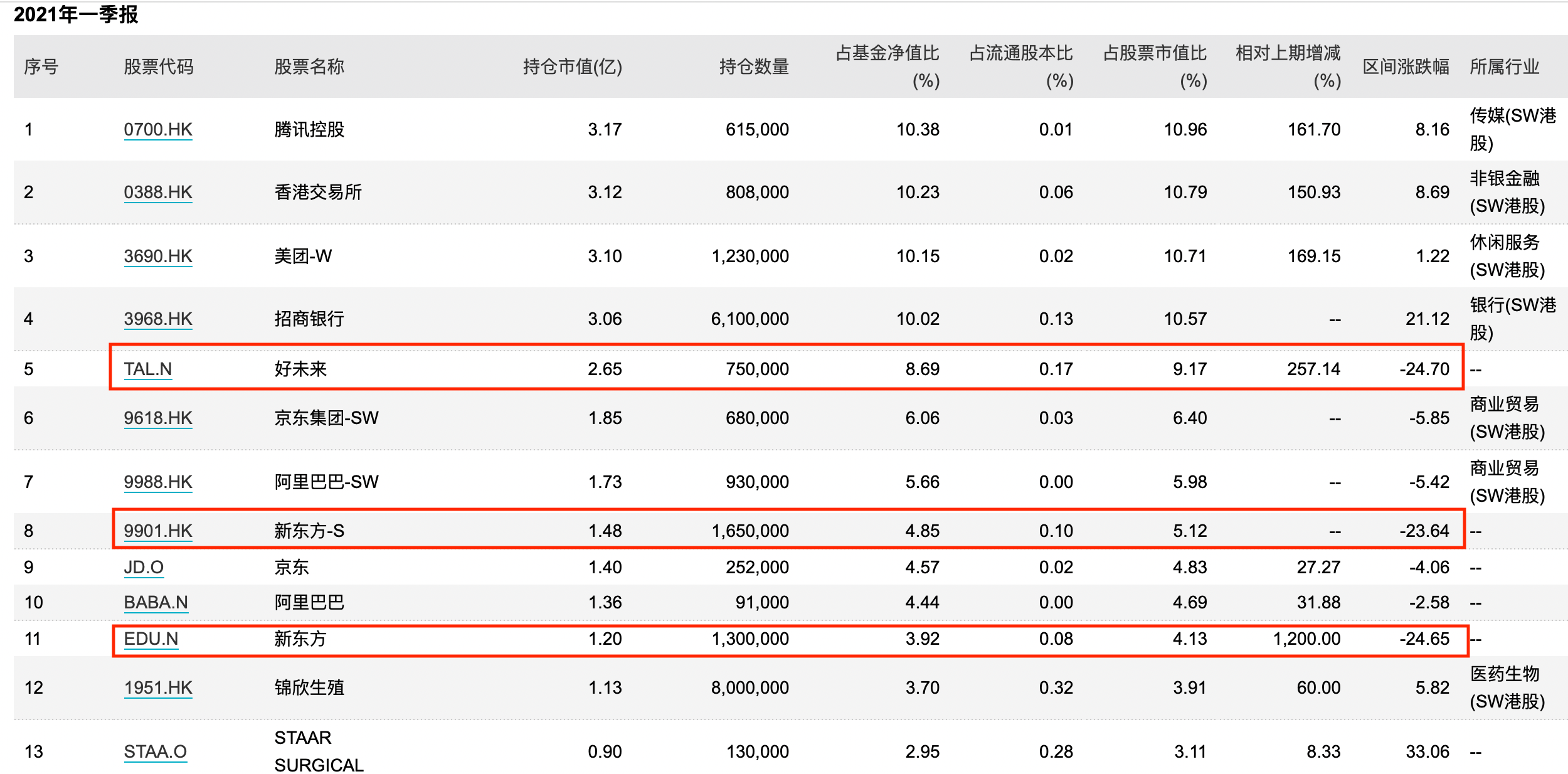Viewport: 1568px width, 774px height.
Task: Click the 非银金融(SW港股) industry cell
Action: click(x=1507, y=192)
